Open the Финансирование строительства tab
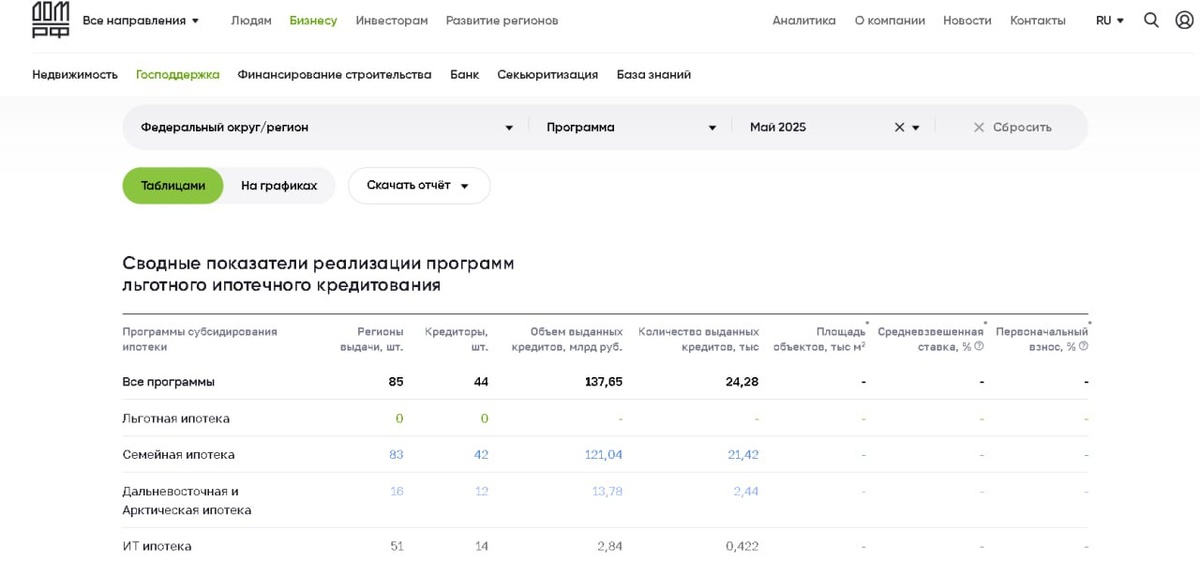This screenshot has height=577, width=1200. (334, 75)
